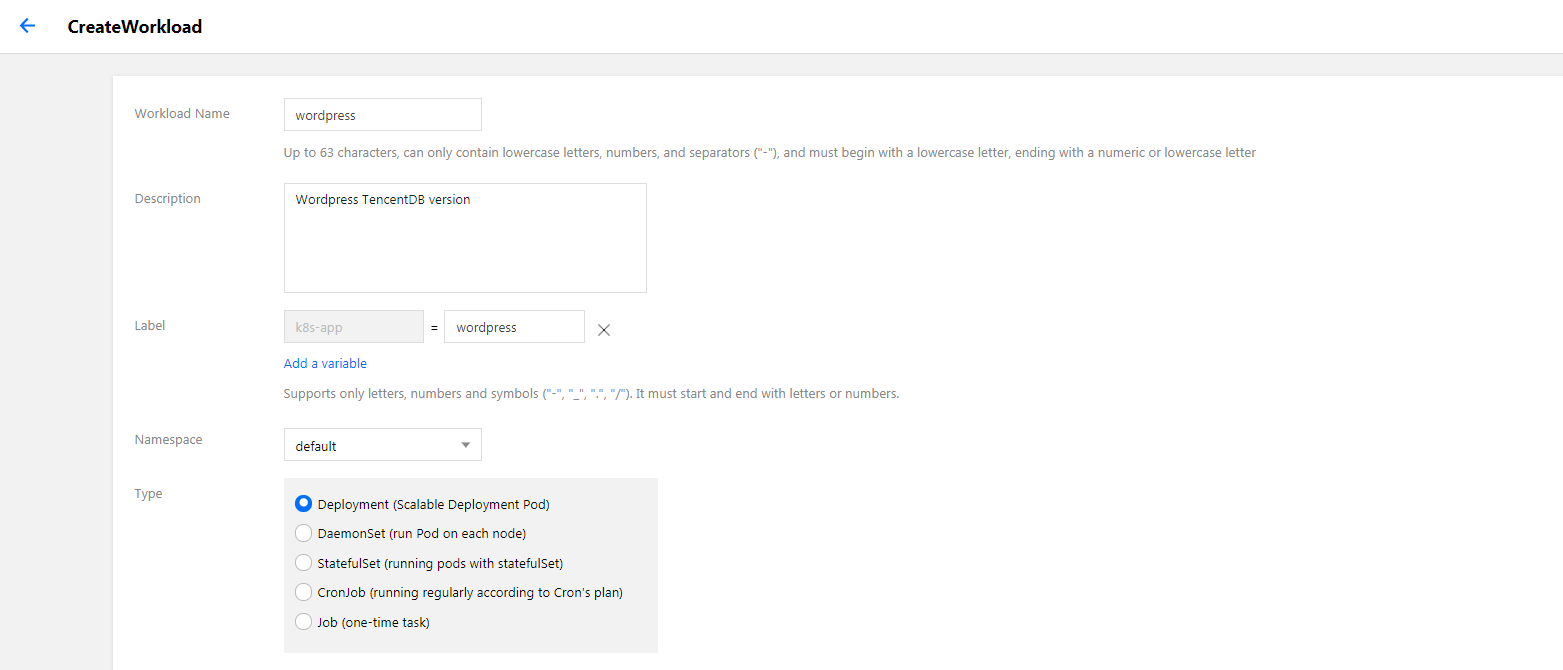Viewport: 1563px width, 670px height.
Task: Click the Description field label
Action: click(168, 199)
